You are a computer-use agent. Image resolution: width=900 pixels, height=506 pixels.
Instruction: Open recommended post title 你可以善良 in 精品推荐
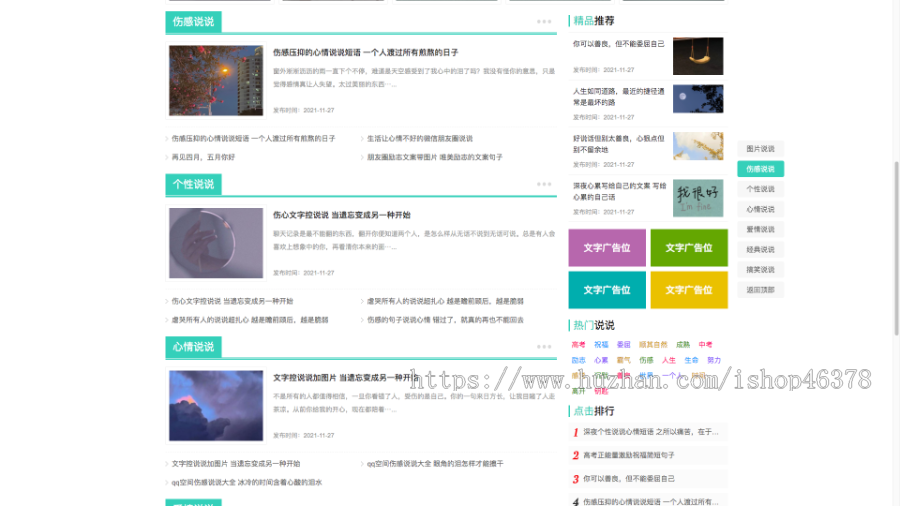click(619, 44)
